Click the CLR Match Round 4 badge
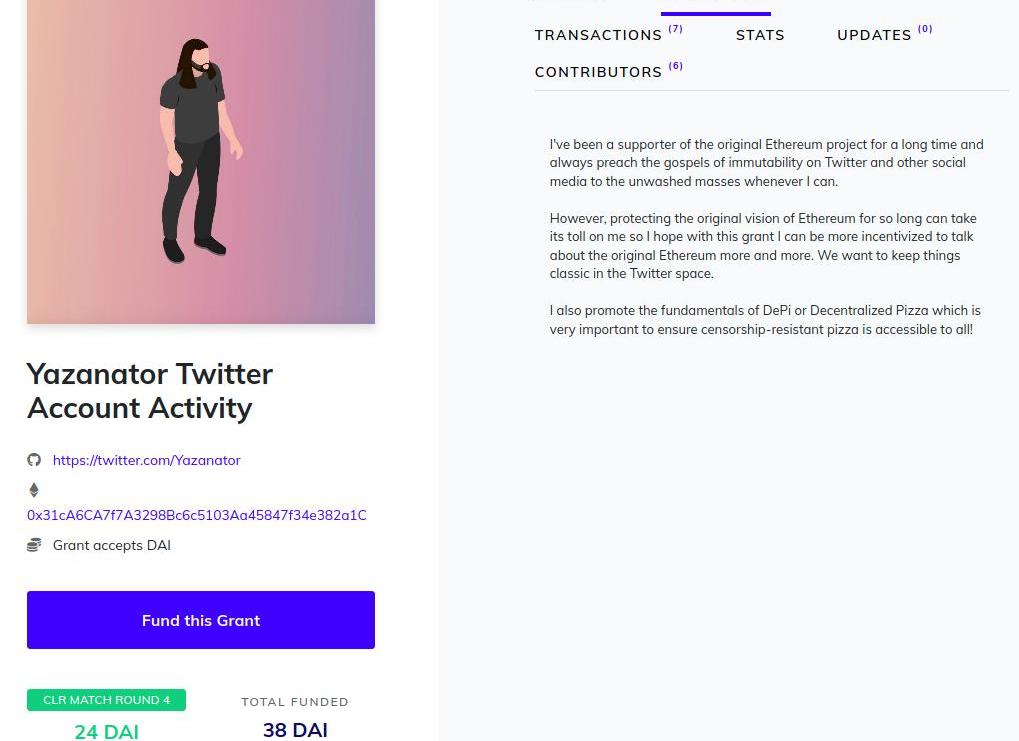This screenshot has width=1019, height=741. 106,700
